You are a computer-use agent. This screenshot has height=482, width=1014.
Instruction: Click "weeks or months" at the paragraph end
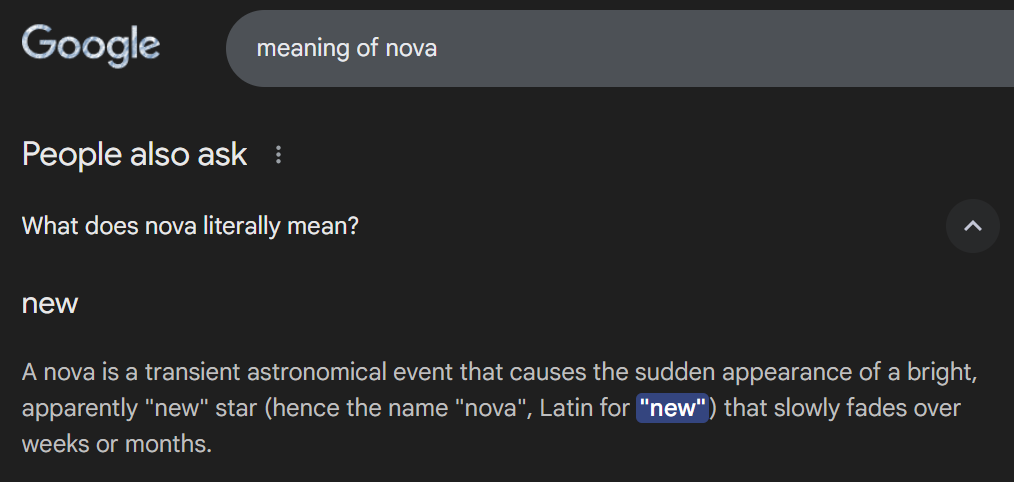pyautogui.click(x=116, y=444)
